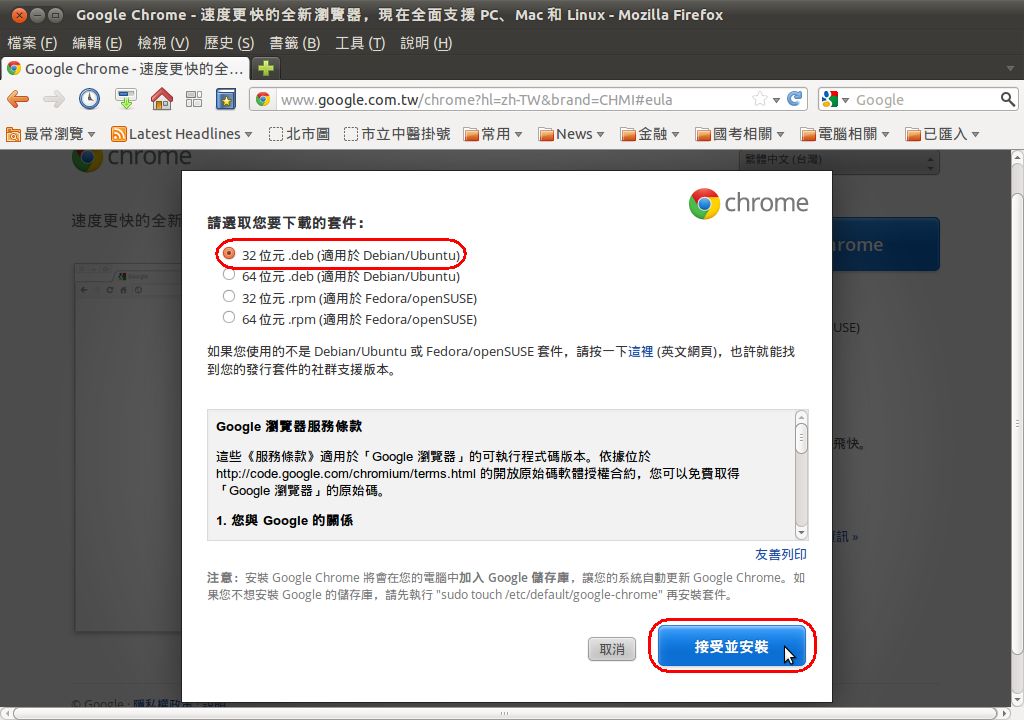Reload the page with refresh icon

point(794,99)
